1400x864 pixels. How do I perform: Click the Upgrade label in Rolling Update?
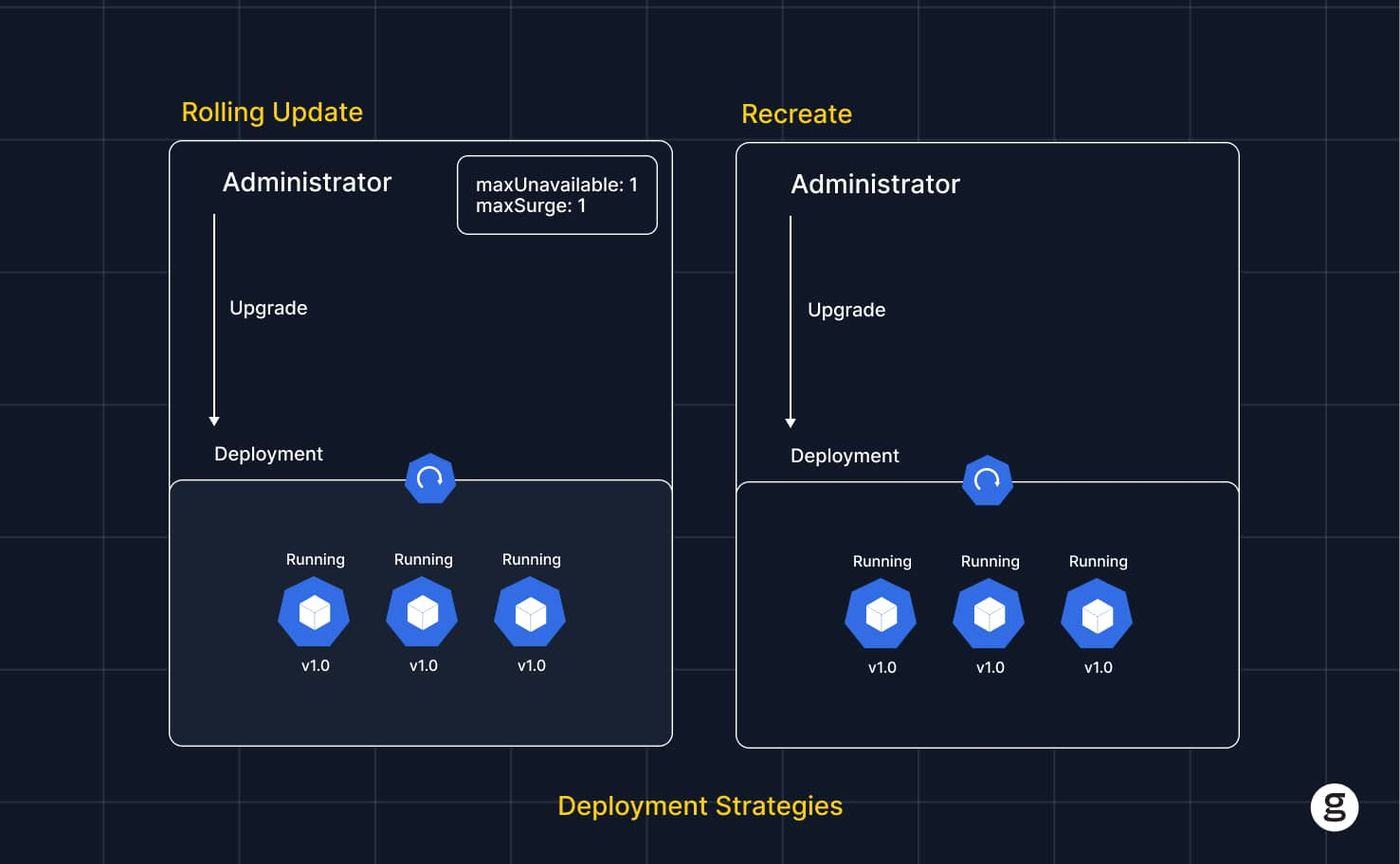[x=268, y=308]
